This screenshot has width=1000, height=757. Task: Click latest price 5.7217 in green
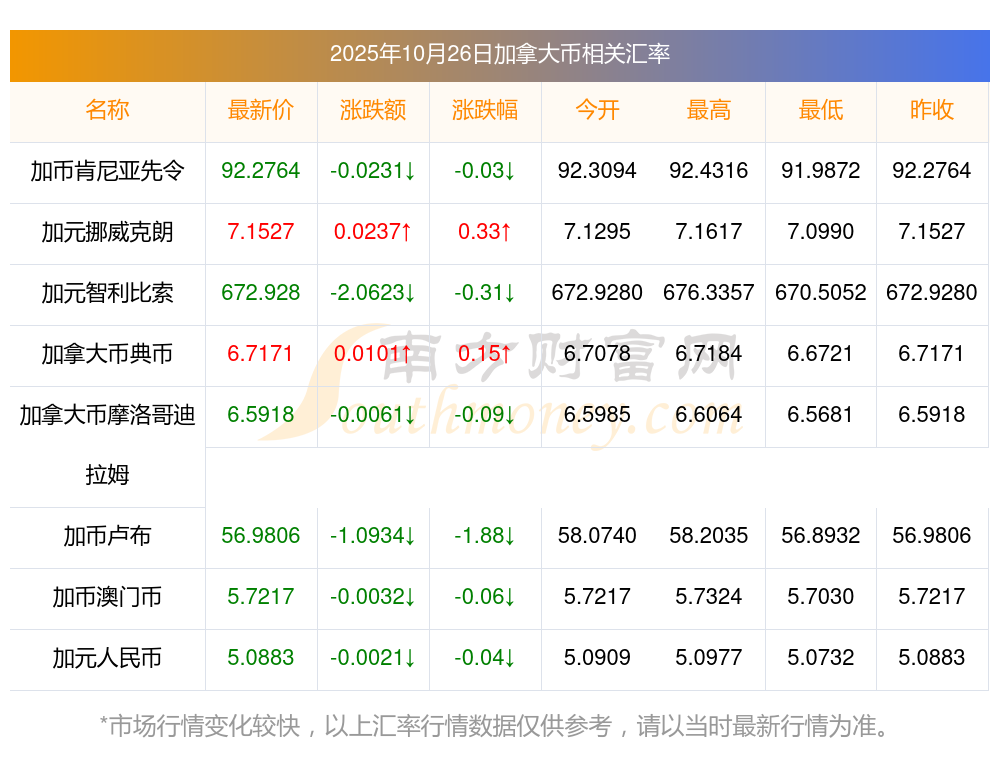(x=261, y=596)
